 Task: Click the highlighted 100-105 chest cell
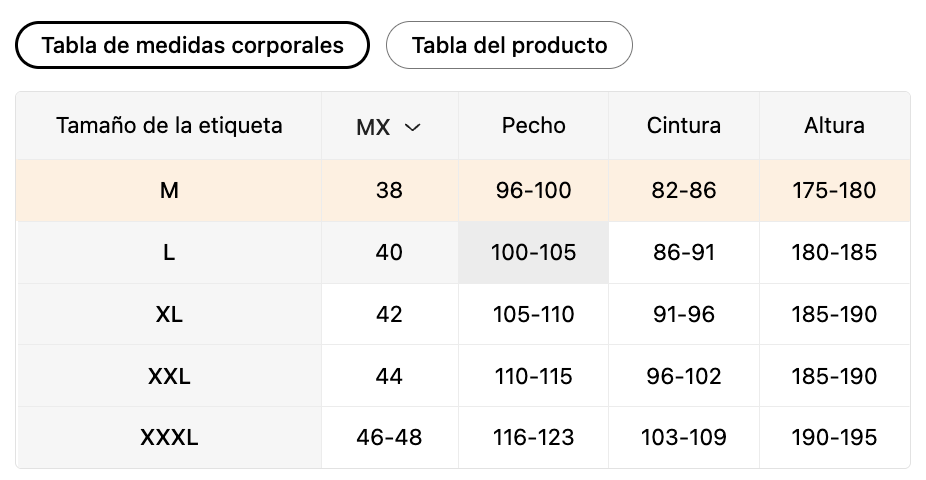pos(533,253)
